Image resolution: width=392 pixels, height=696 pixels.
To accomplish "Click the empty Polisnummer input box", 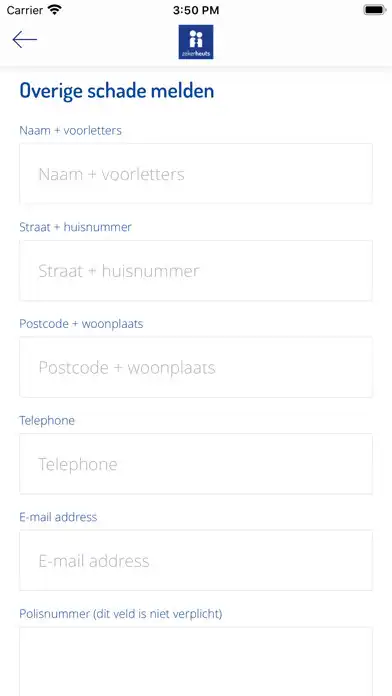I will 196,661.
